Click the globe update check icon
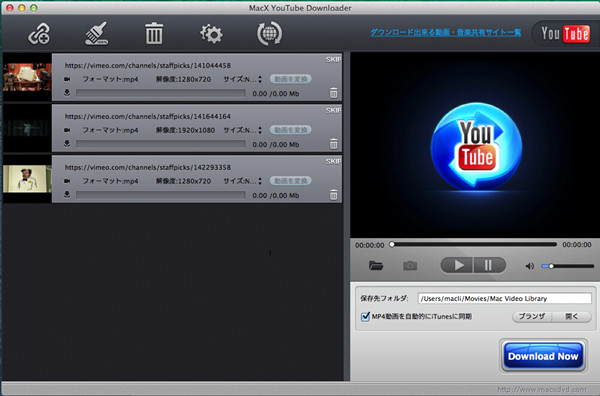 [x=269, y=34]
